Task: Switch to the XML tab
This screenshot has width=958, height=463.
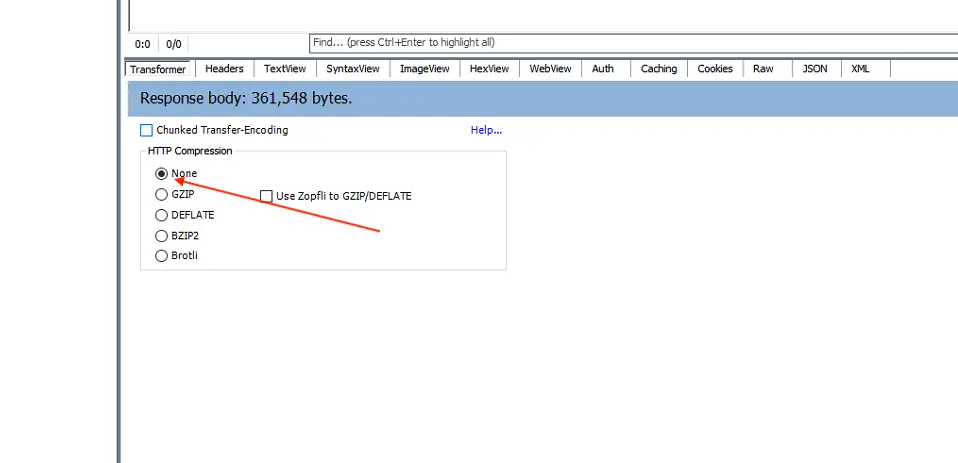Action: 860,68
